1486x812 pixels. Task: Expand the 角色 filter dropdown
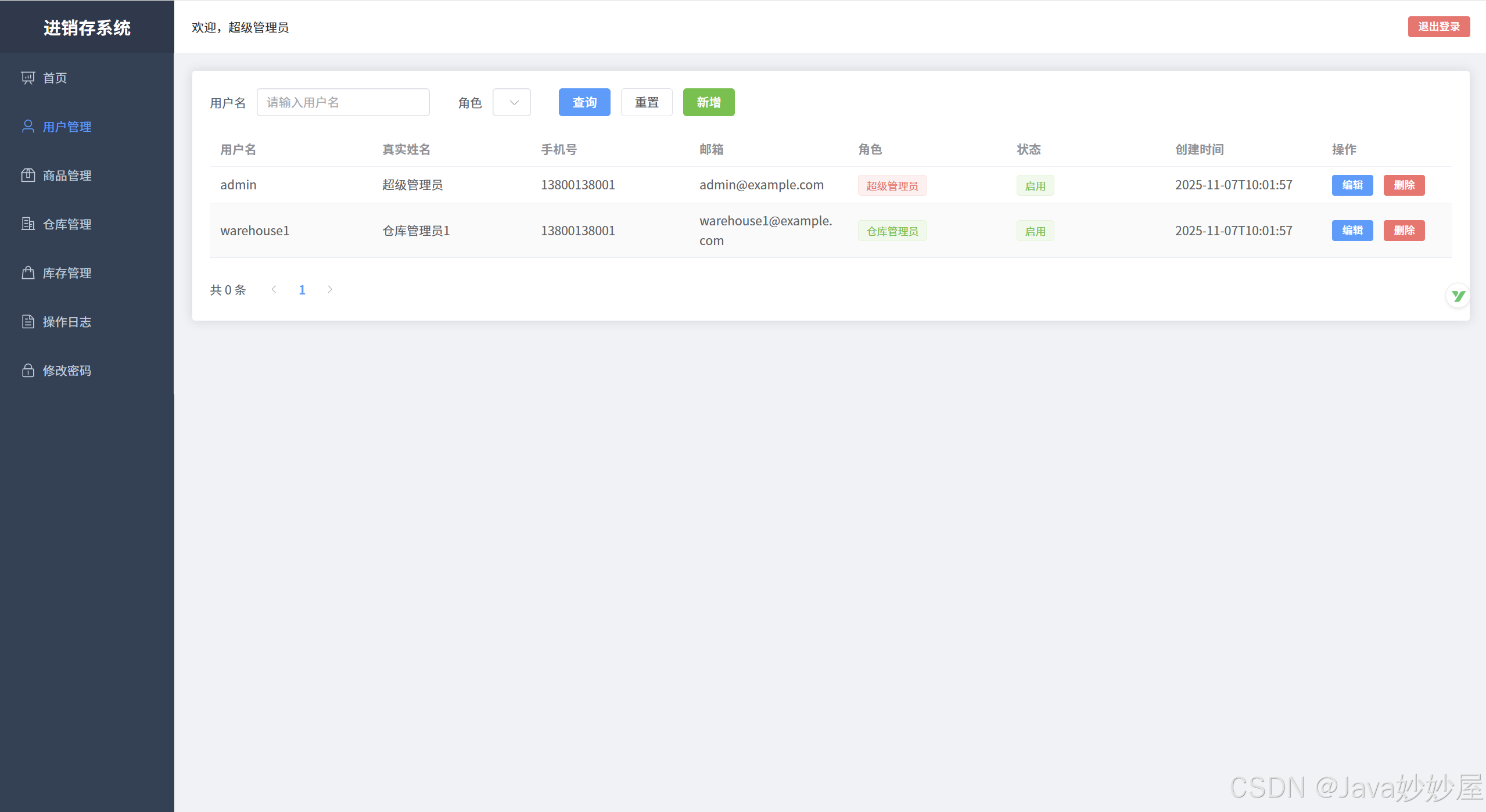pos(512,102)
